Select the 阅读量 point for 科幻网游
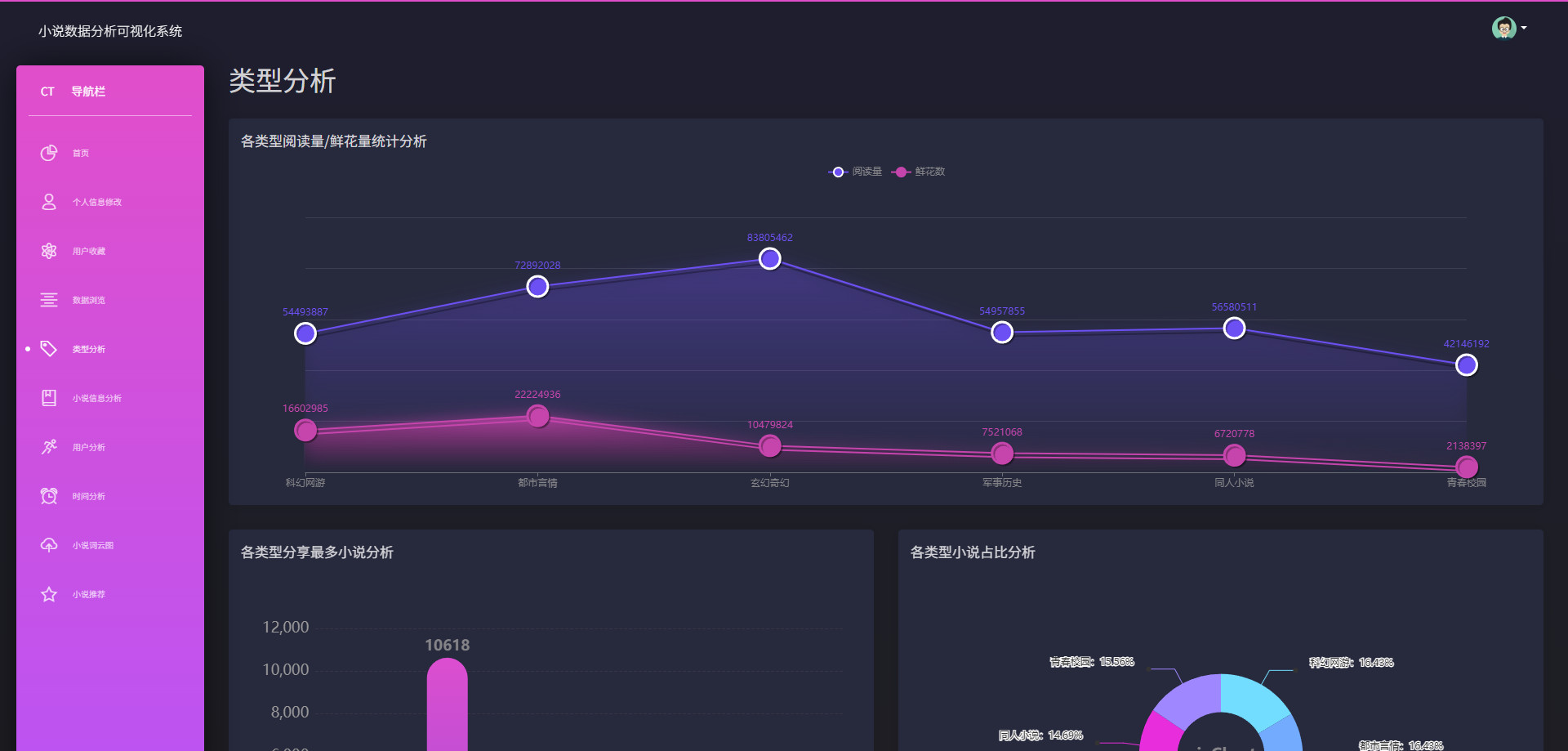The image size is (1568, 751). (305, 333)
